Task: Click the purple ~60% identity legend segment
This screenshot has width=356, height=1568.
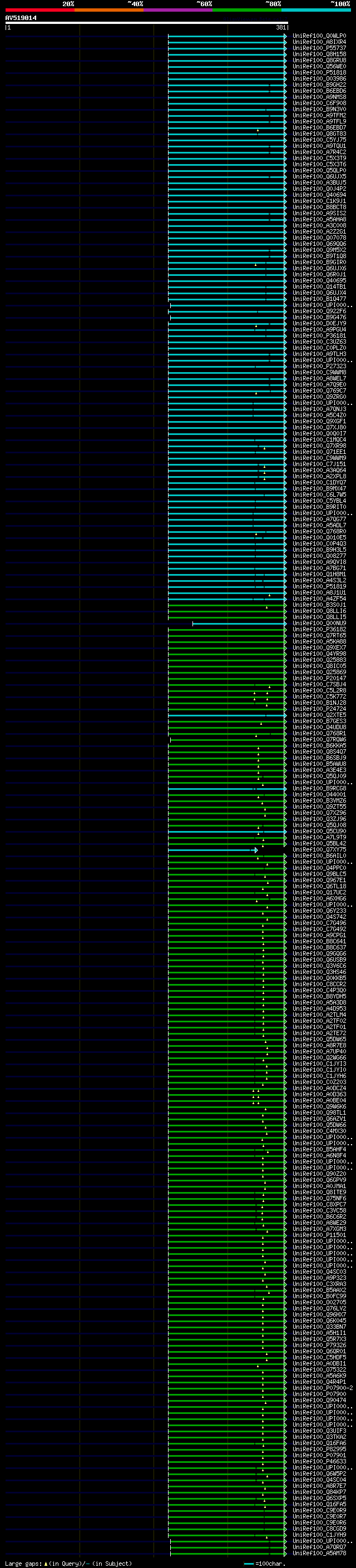Action: 177,10
